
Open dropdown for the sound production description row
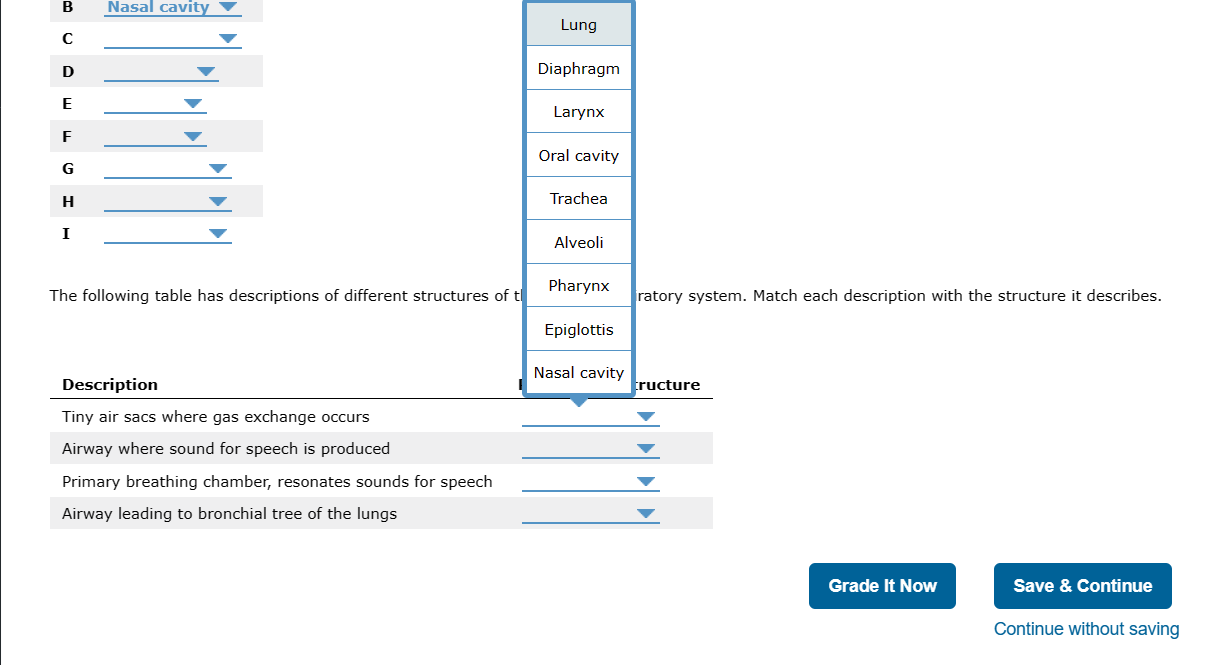click(646, 448)
